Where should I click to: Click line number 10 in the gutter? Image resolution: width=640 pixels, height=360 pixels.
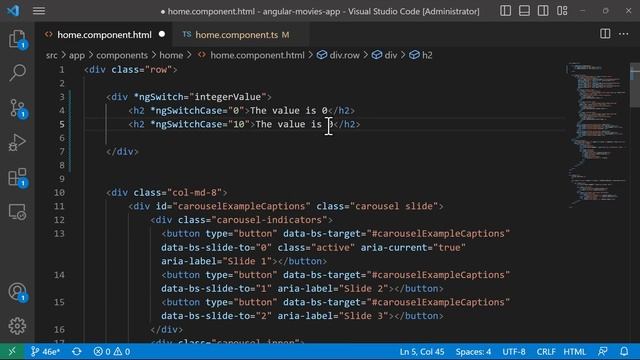tap(60, 193)
